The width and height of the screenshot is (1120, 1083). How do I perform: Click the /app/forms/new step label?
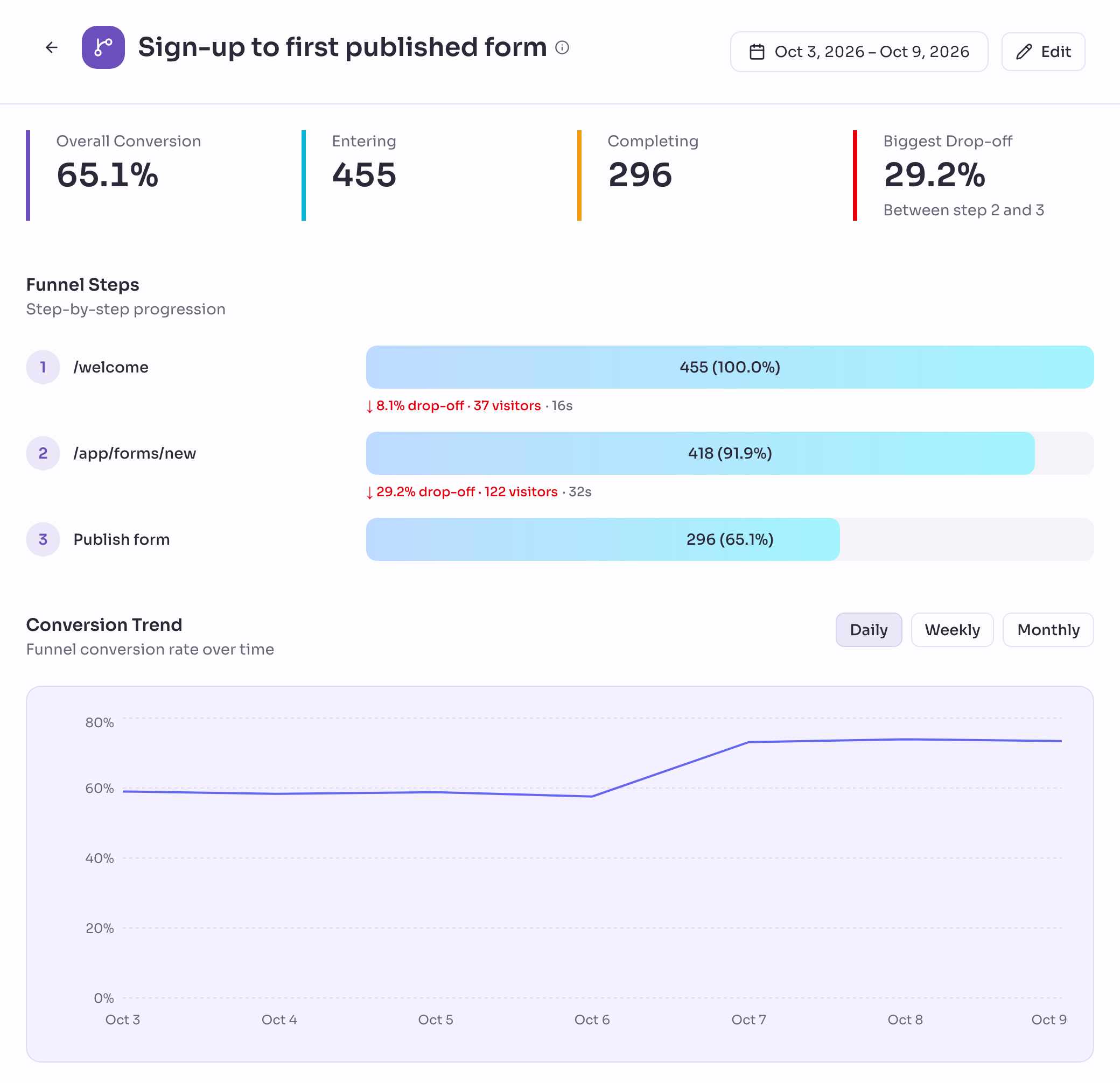134,454
